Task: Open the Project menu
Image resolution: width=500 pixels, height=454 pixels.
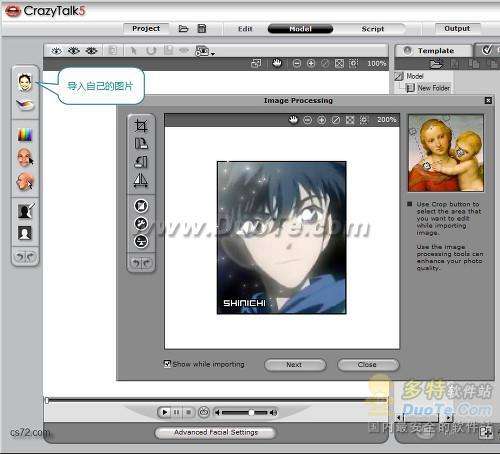Action: coord(146,29)
